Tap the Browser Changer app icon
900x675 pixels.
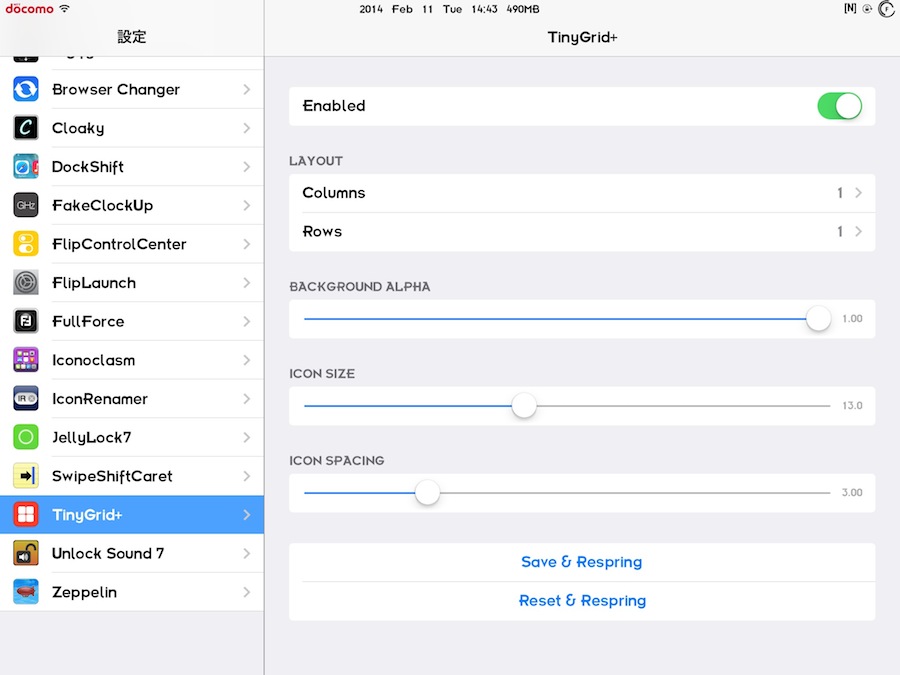[x=26, y=90]
